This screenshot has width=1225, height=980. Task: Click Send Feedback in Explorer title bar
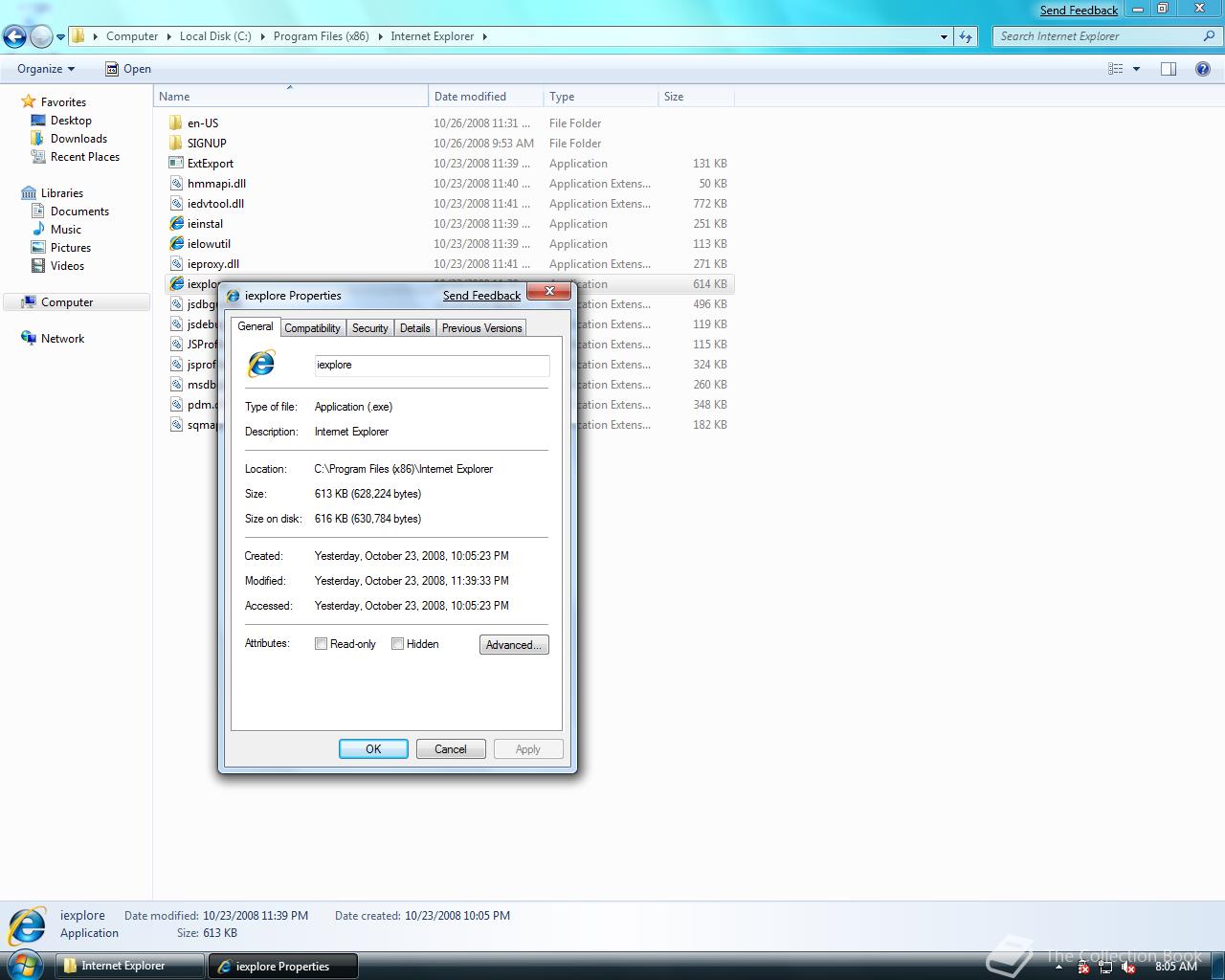coord(1079,11)
